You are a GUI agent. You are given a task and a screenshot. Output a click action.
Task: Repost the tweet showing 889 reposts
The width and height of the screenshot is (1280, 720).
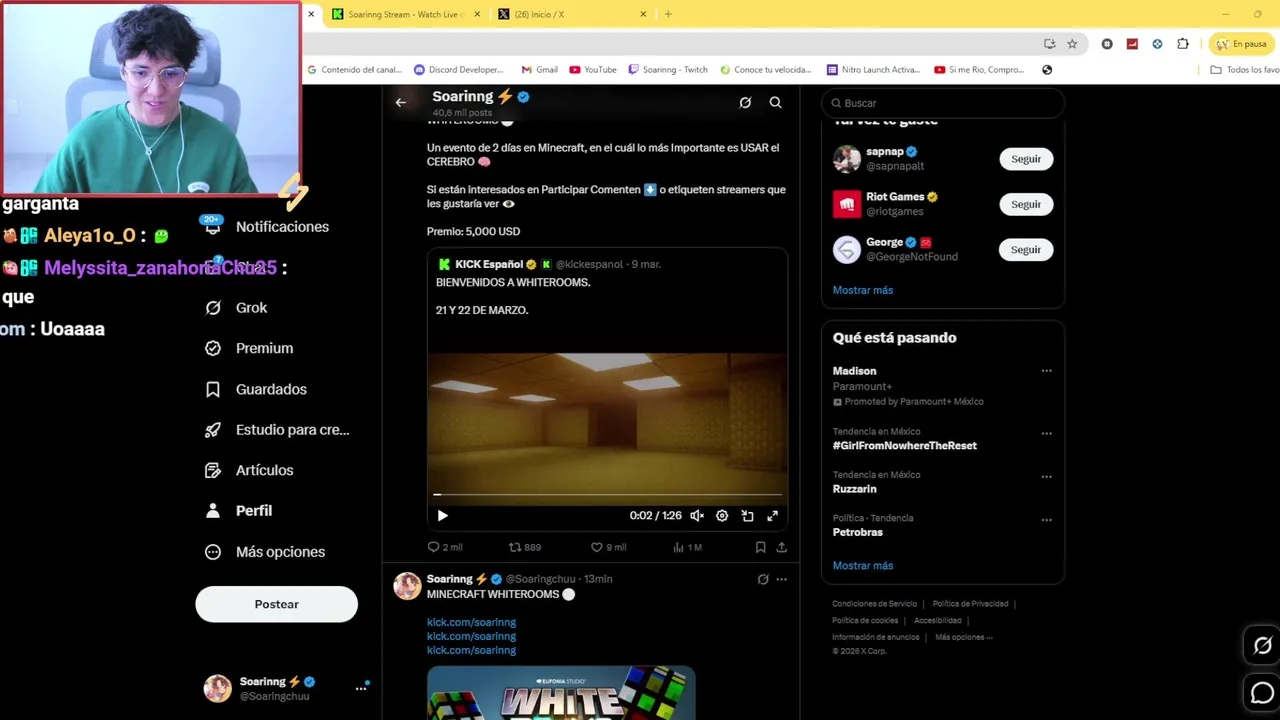coord(525,547)
